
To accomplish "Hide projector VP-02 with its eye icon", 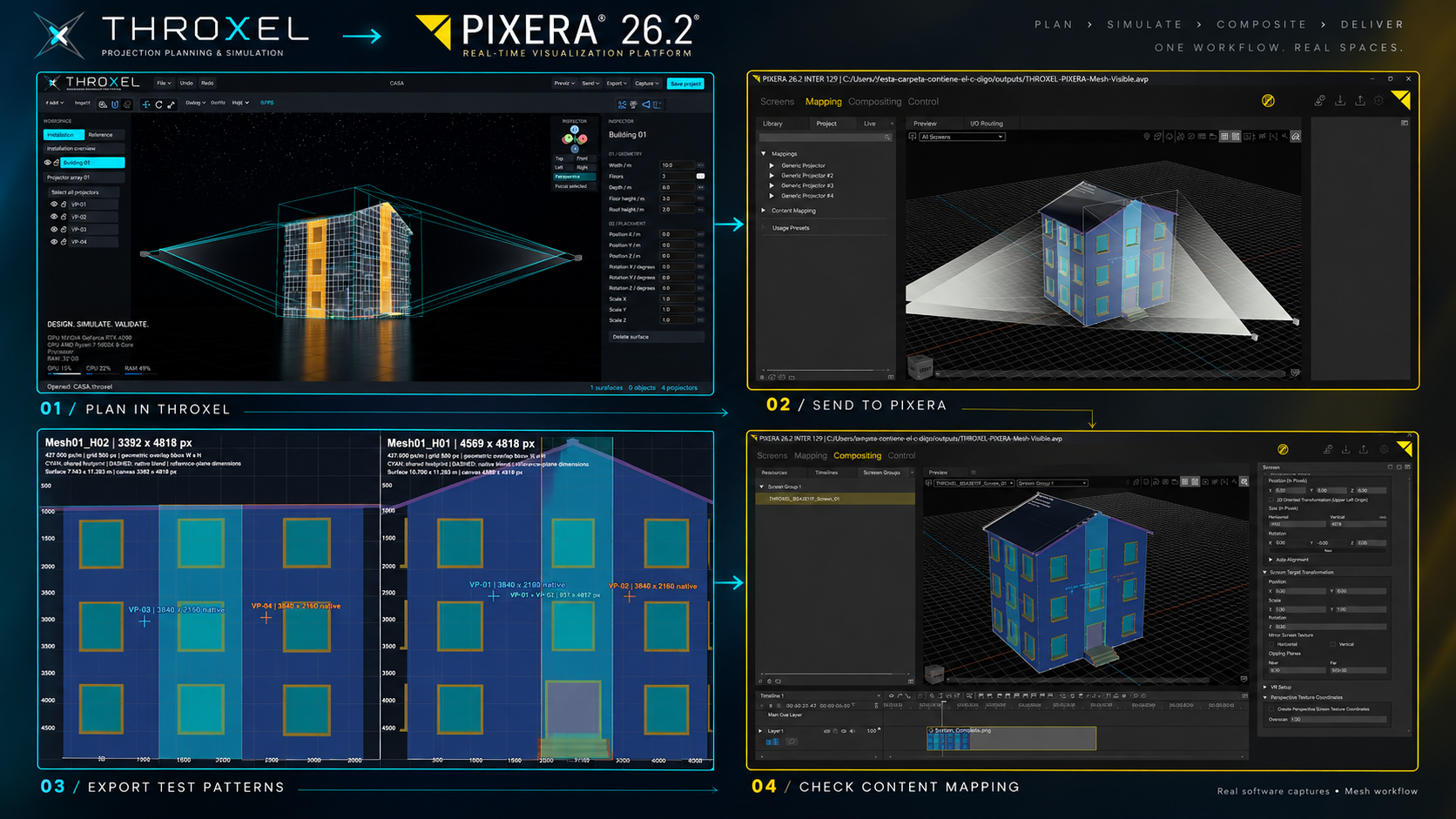I will 54,217.
